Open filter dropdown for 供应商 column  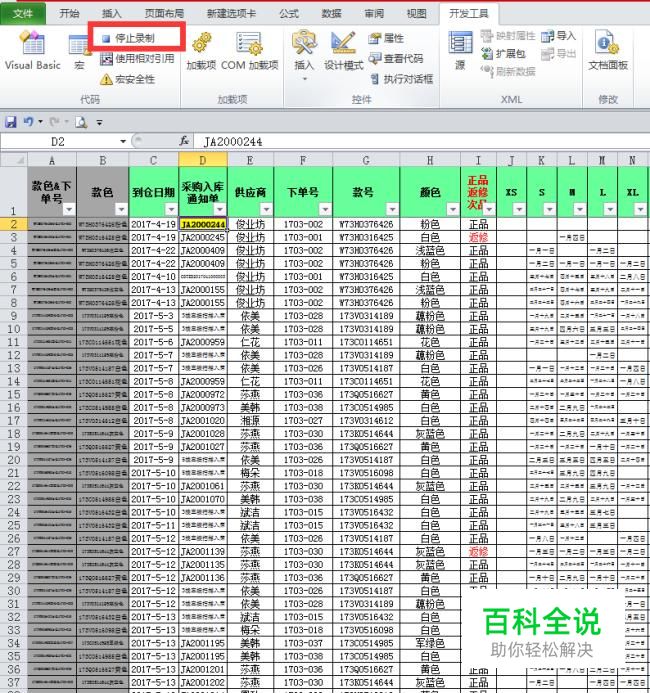(x=264, y=209)
